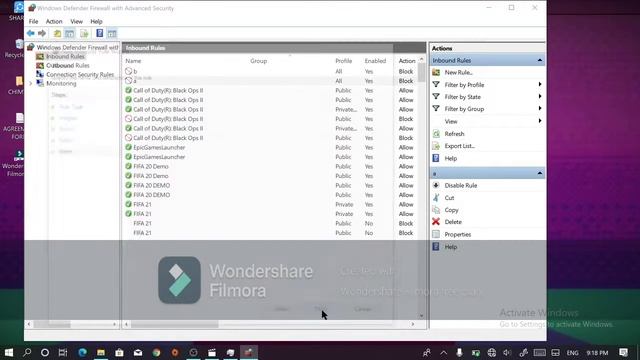Click Delete in Actions pane
Screen dimensions: 640x360
(x=453, y=222)
